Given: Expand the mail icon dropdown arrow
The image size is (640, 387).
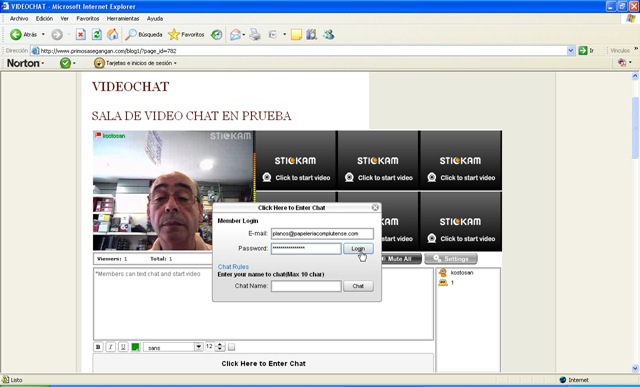Looking at the screenshot, I should (x=244, y=35).
